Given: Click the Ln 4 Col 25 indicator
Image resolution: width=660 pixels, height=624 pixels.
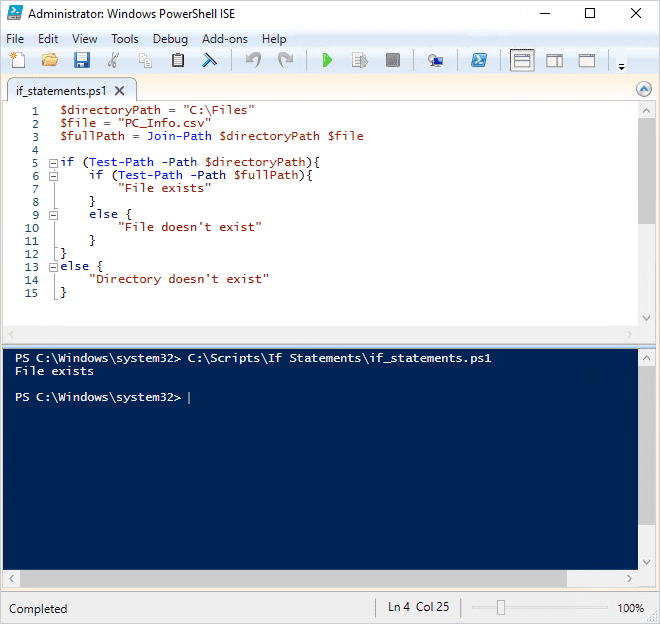Looking at the screenshot, I should 418,607.
